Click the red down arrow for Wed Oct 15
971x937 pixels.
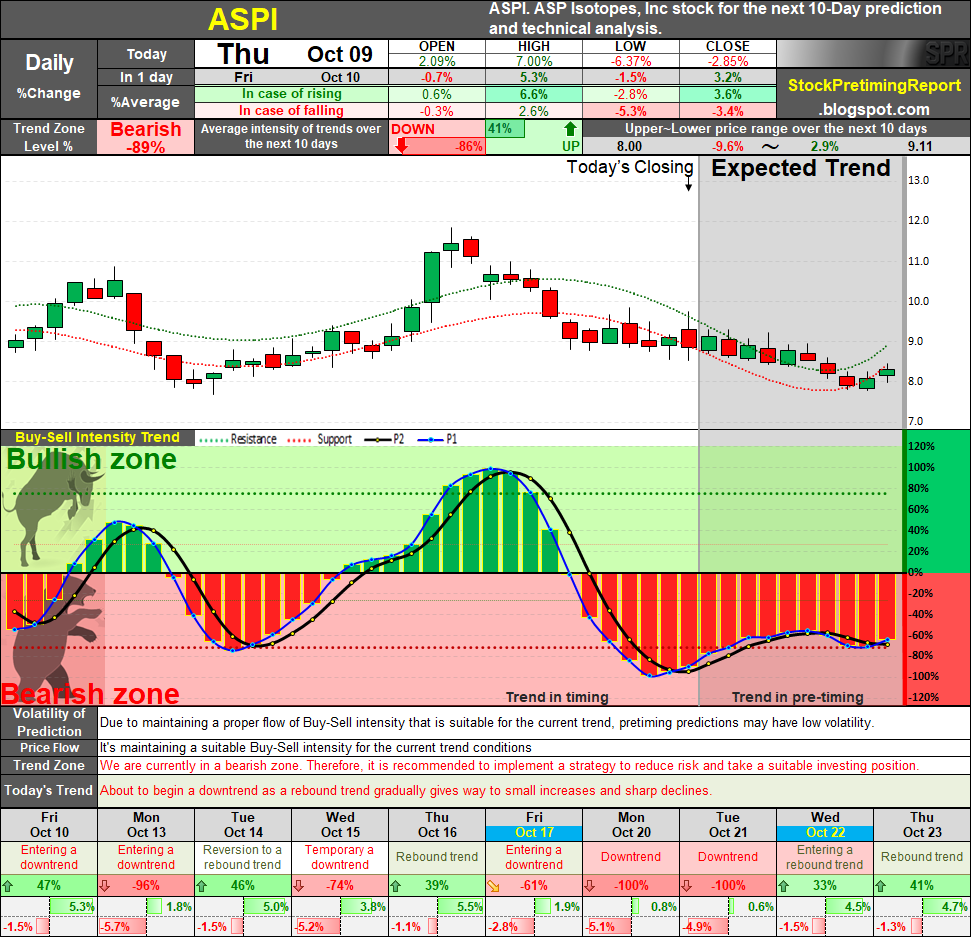click(x=298, y=886)
